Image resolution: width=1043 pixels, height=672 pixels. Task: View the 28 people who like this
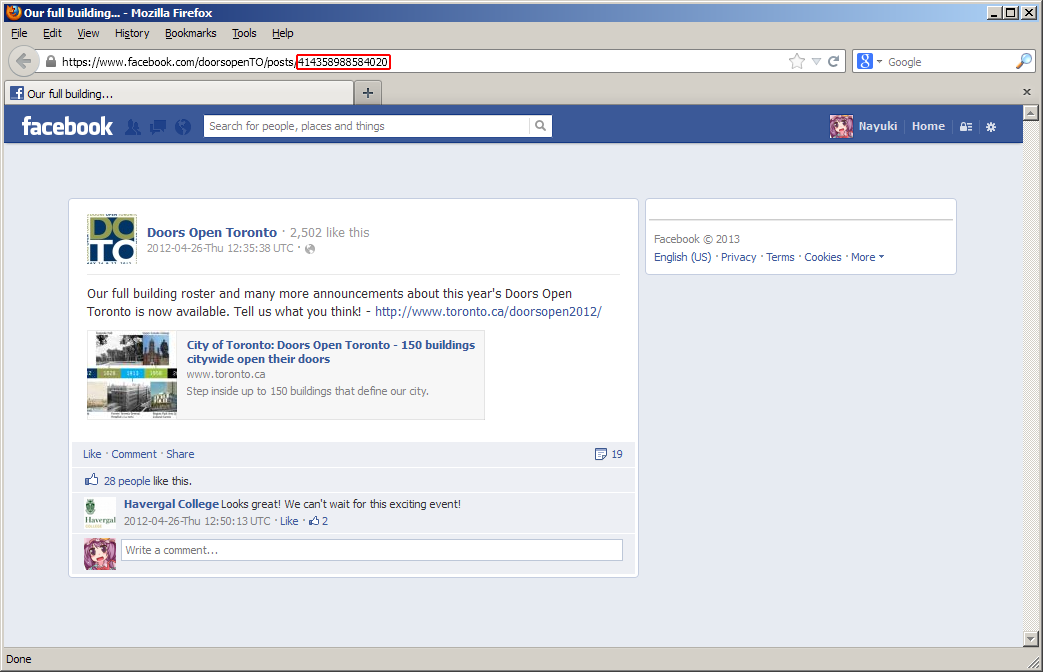pos(126,480)
